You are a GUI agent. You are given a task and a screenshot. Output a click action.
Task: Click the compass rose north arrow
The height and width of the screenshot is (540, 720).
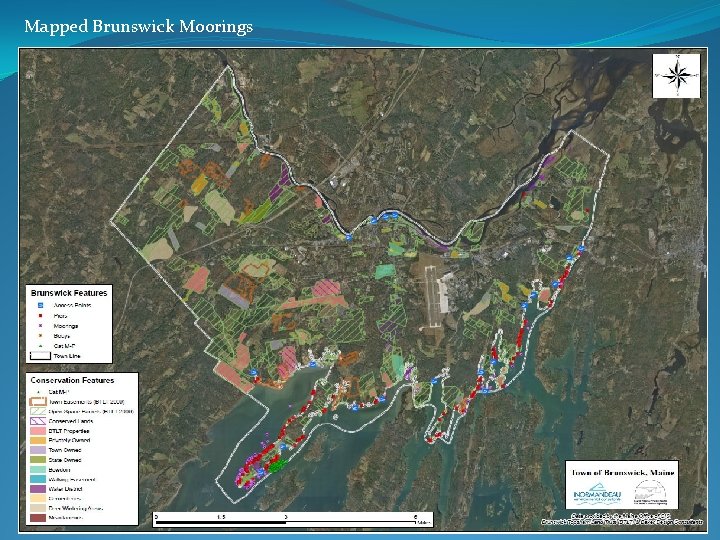(x=676, y=75)
